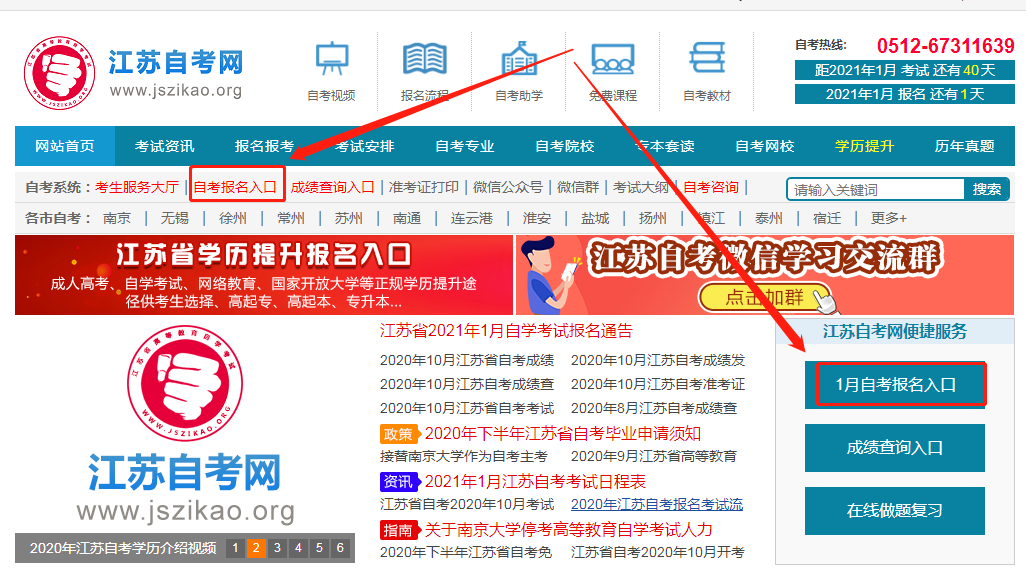1026x576 pixels.
Task: Select 徐州 city link
Action: tap(232, 218)
